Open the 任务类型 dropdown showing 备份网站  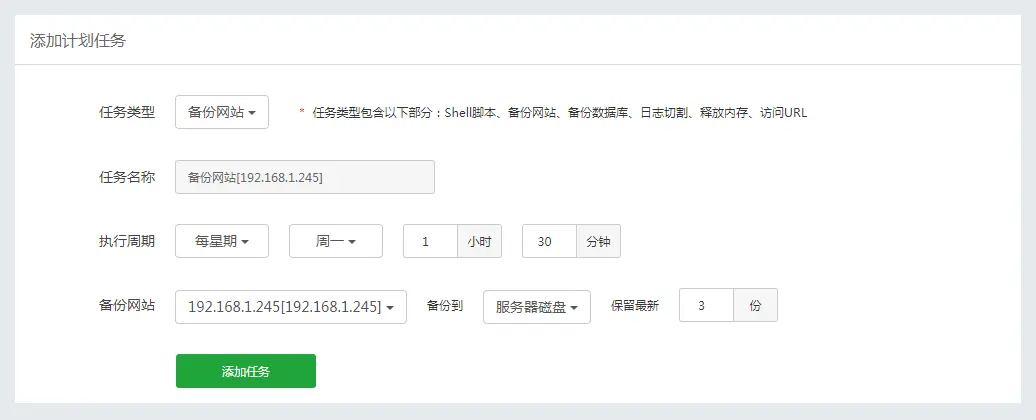click(x=222, y=113)
